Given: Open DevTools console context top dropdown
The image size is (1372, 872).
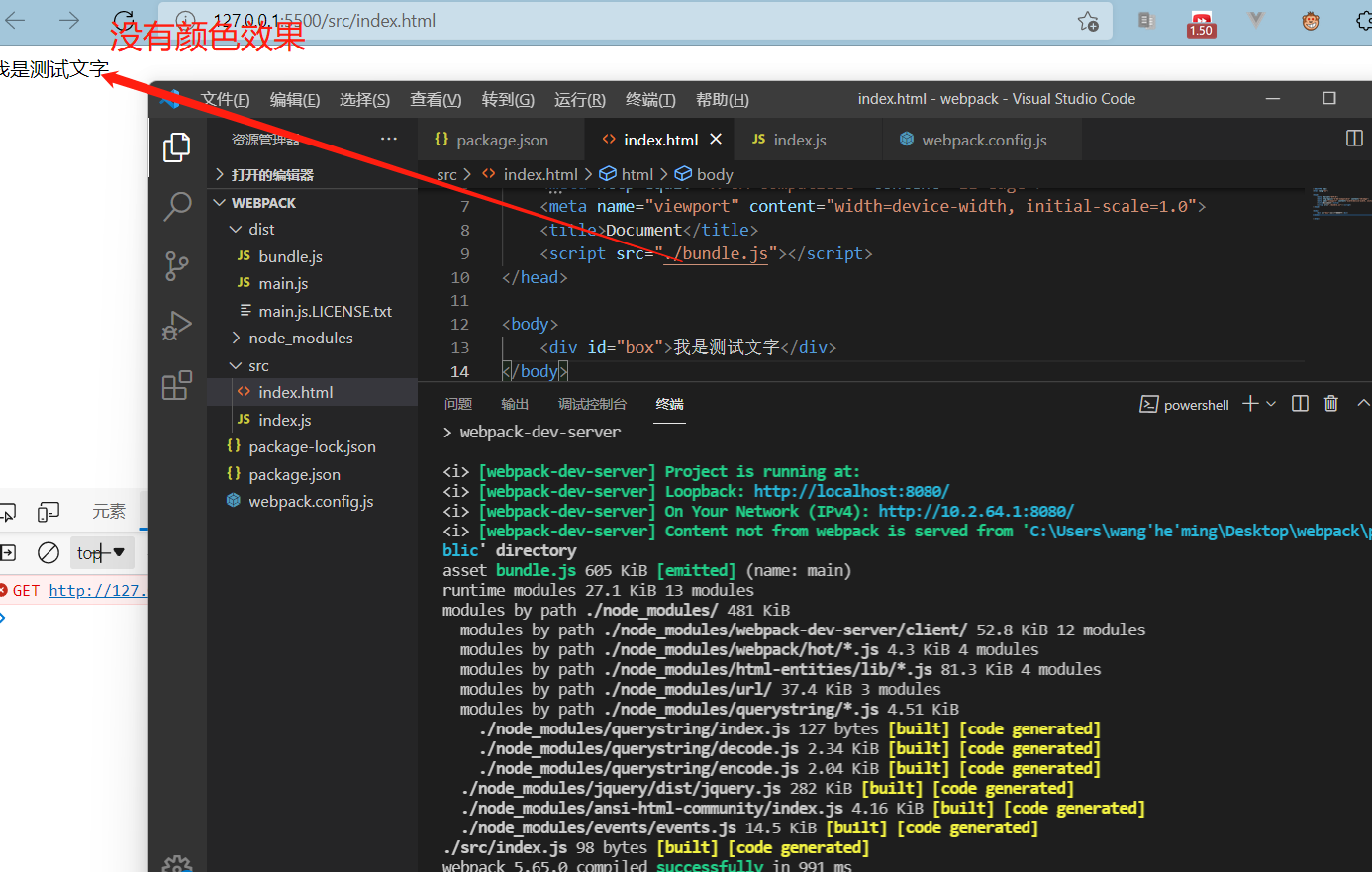Looking at the screenshot, I should pos(101,553).
